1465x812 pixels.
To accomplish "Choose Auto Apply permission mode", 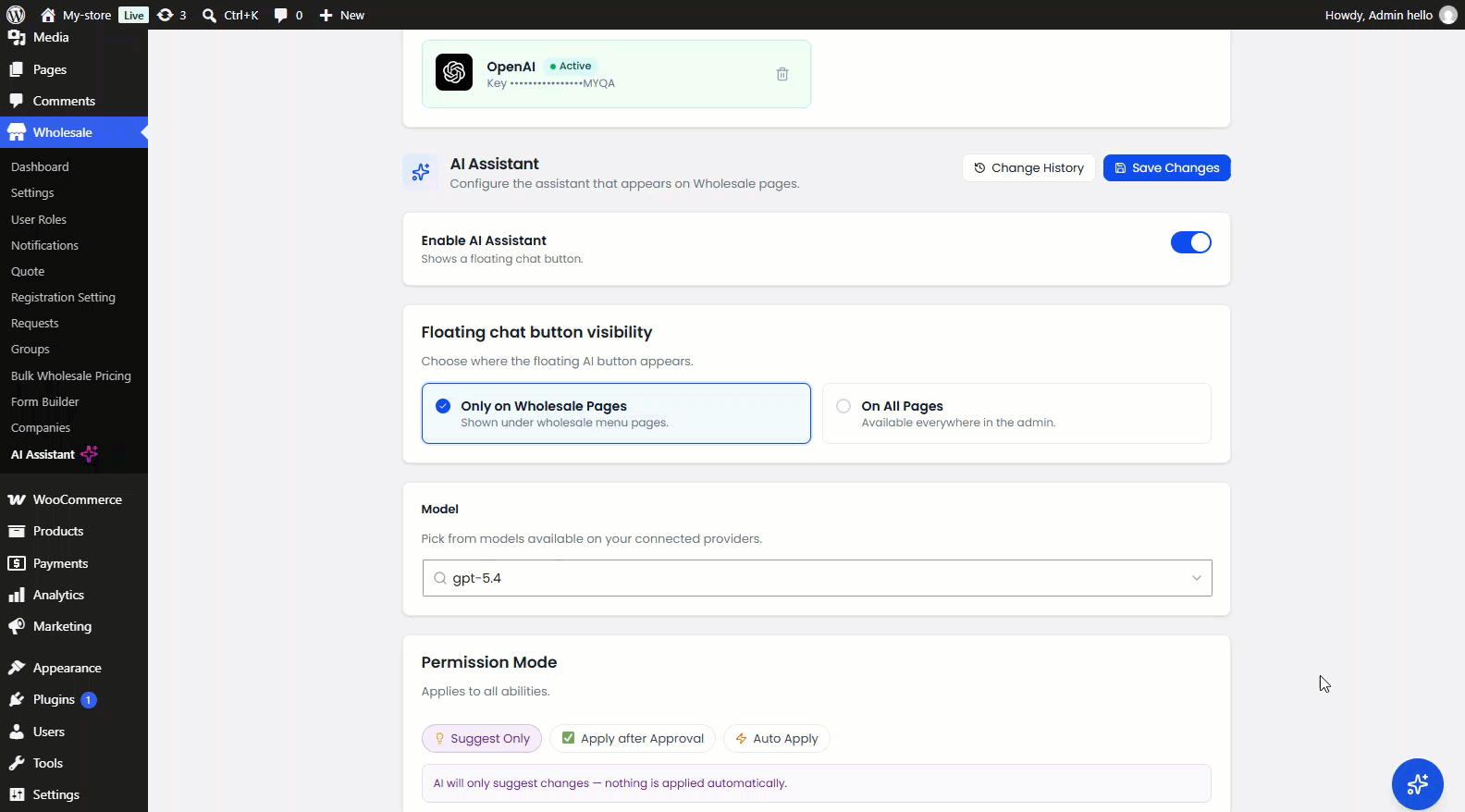I will tap(777, 738).
